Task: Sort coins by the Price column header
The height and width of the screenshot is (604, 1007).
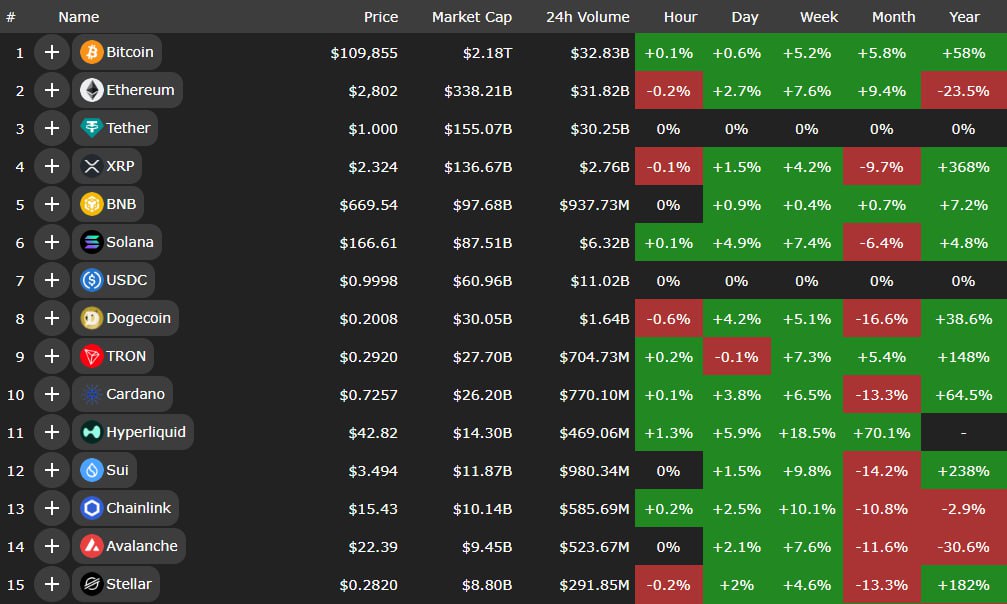Action: (381, 17)
